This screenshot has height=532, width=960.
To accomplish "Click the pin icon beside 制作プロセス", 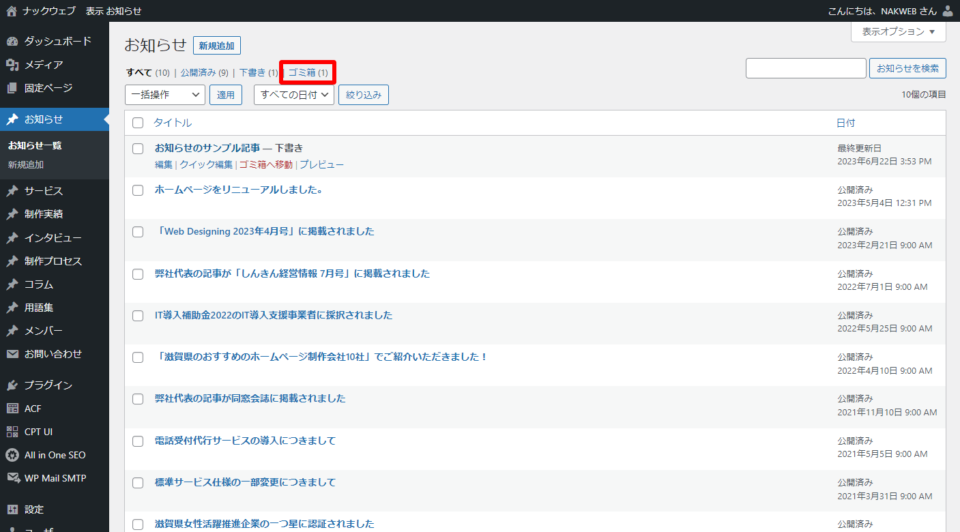I will tap(12, 261).
